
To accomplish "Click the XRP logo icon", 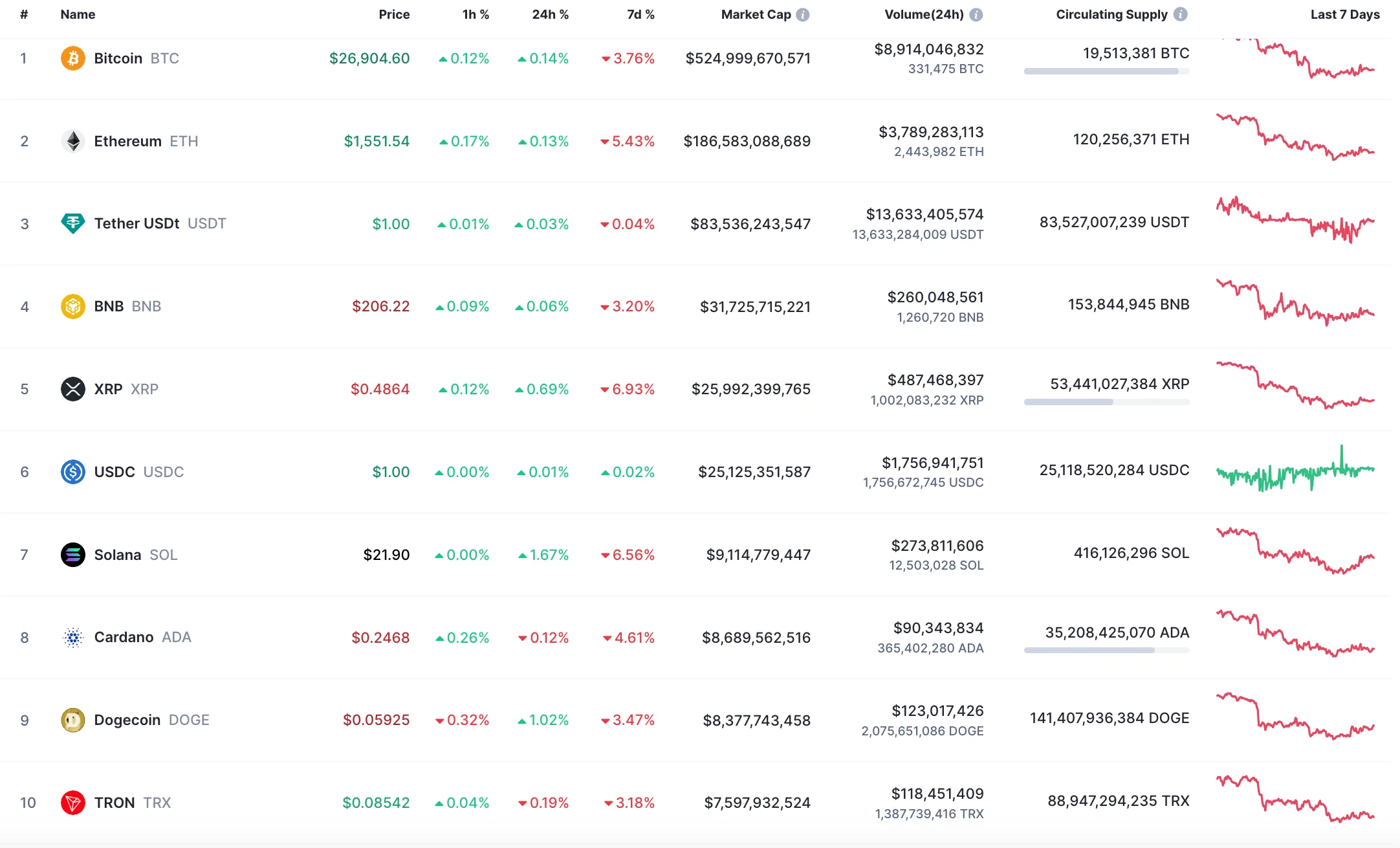I will (73, 389).
